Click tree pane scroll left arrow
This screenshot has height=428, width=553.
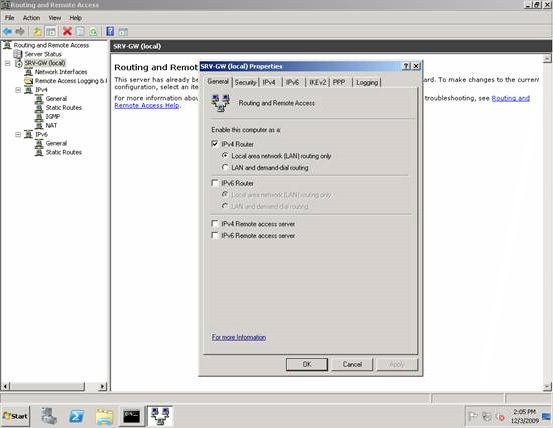5,386
